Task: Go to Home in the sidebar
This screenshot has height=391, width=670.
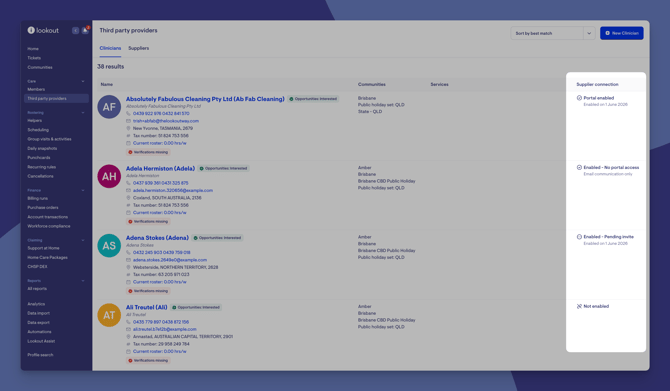Action: [33, 49]
